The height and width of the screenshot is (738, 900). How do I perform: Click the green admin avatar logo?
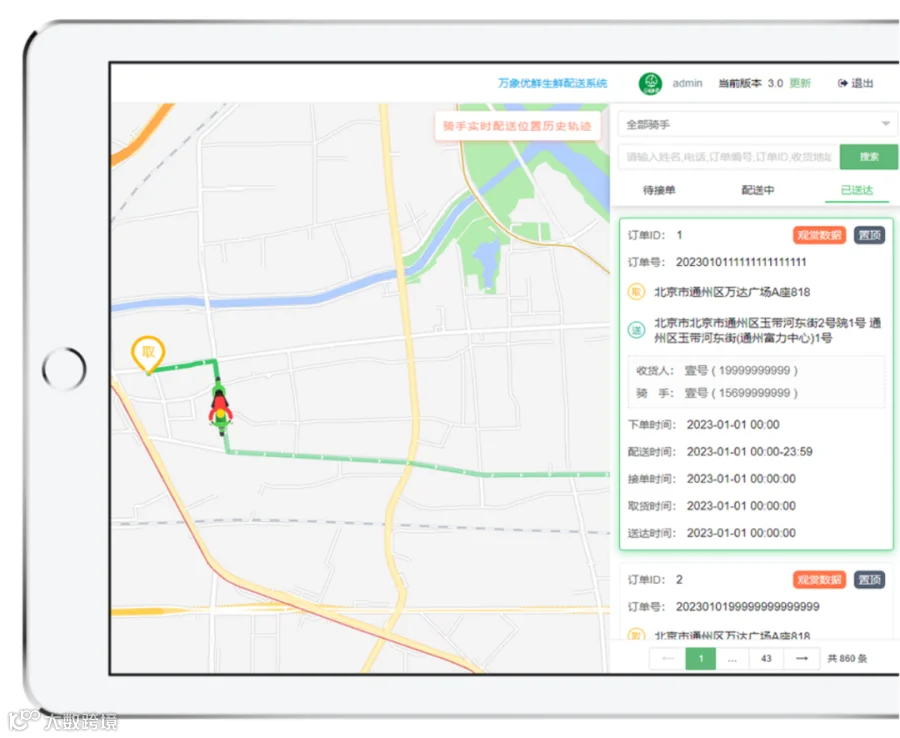point(650,83)
